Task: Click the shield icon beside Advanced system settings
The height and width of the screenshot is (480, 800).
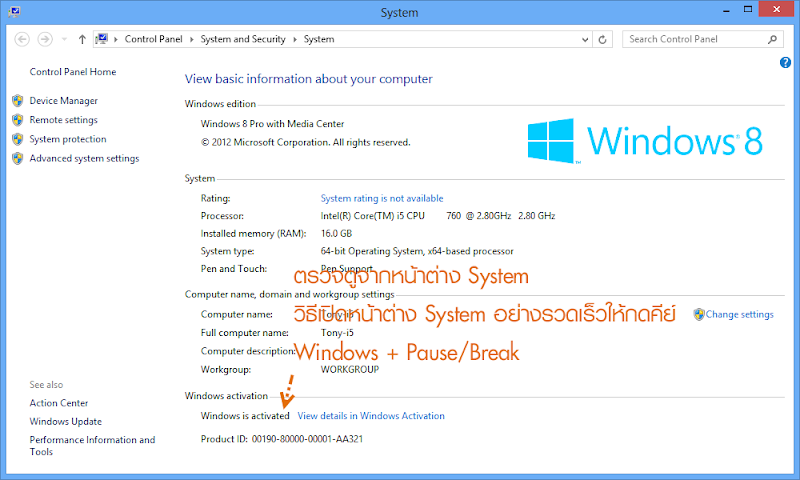Action: [18, 159]
